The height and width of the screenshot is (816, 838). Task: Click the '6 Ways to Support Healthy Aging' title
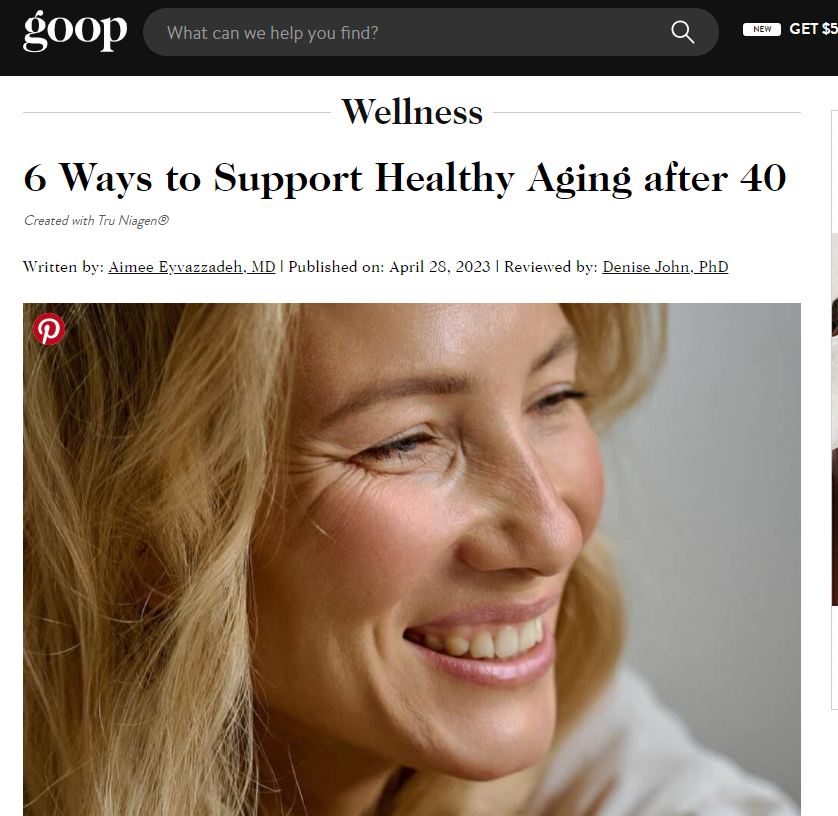click(x=404, y=178)
